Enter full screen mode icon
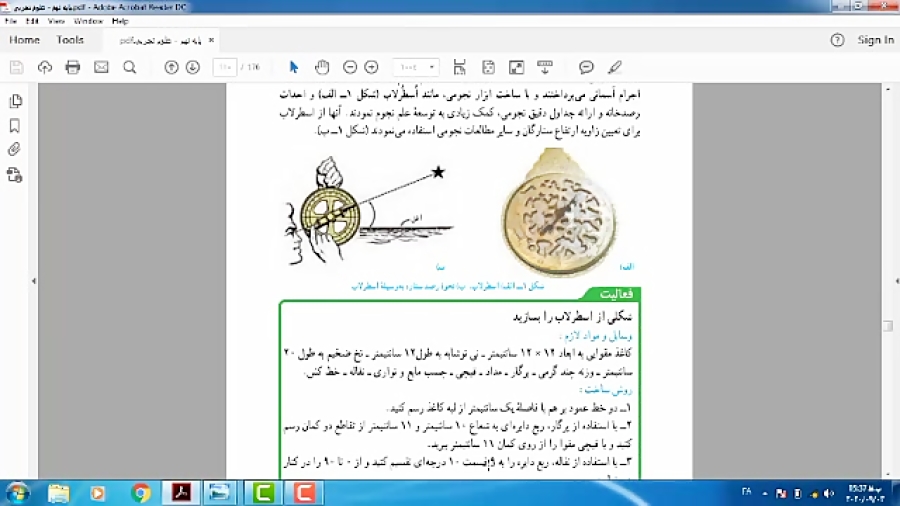 (x=516, y=67)
